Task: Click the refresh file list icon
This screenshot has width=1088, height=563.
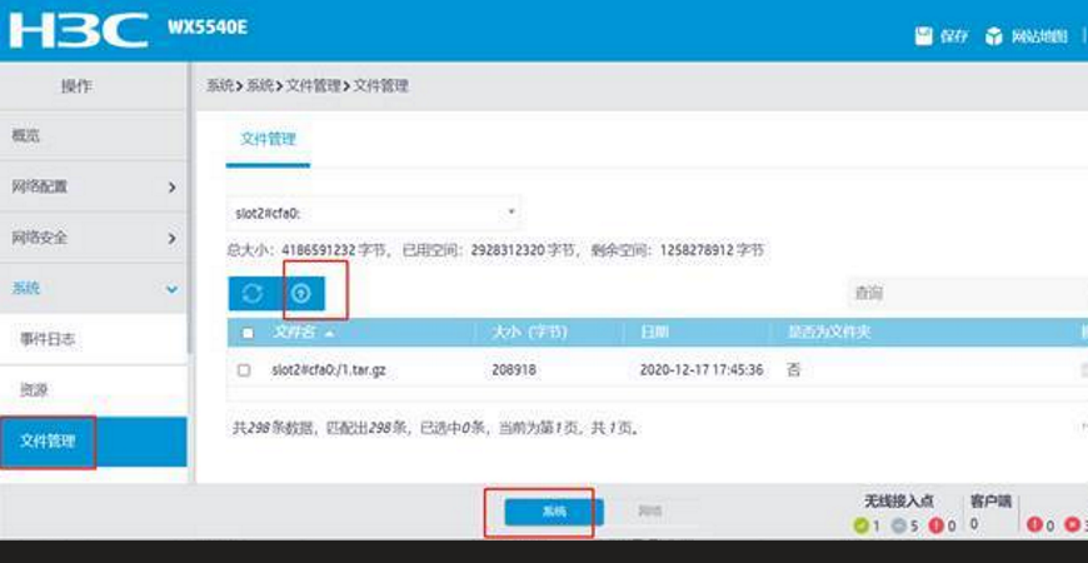Action: [252, 293]
